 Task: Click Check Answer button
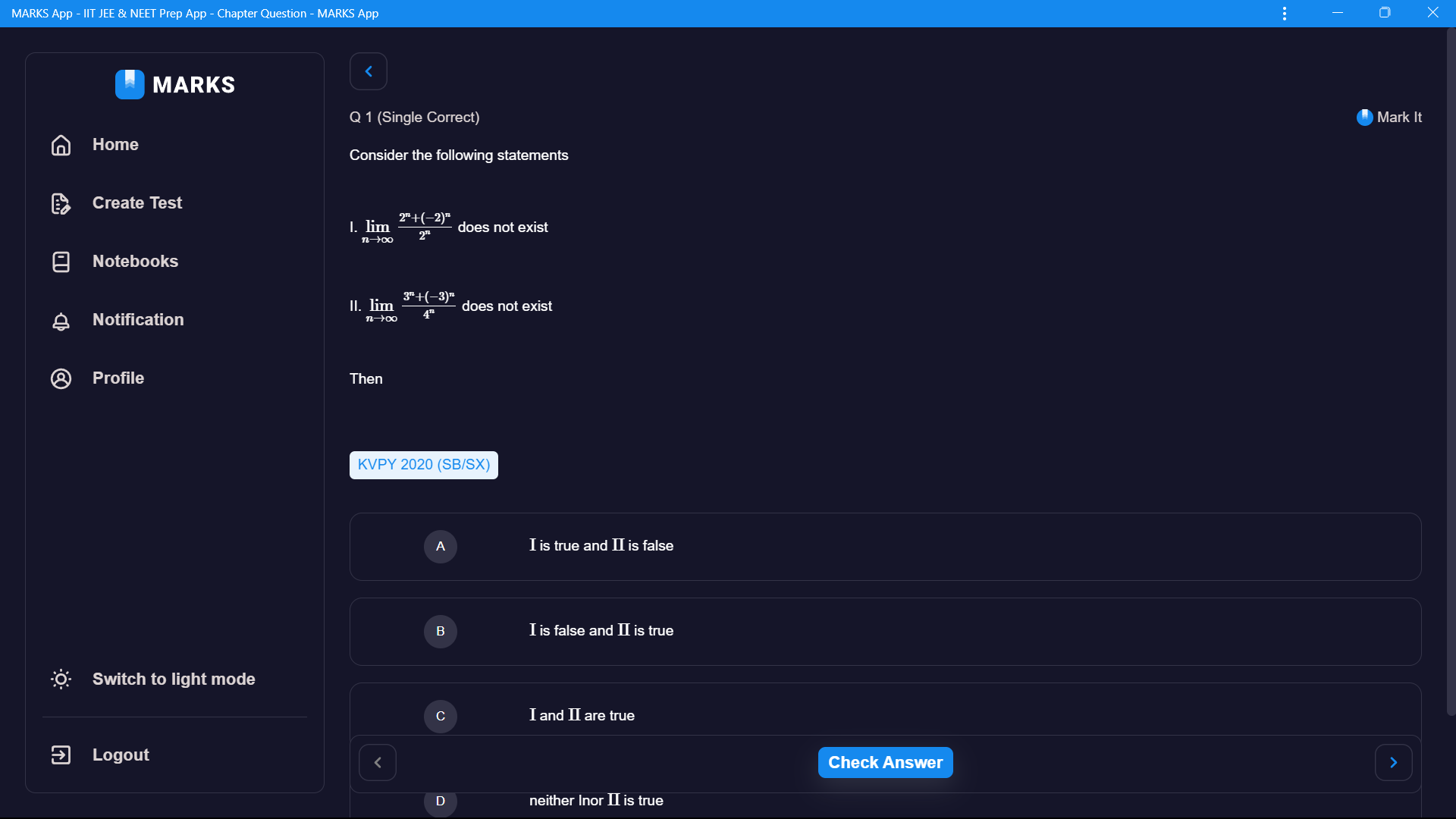[885, 762]
